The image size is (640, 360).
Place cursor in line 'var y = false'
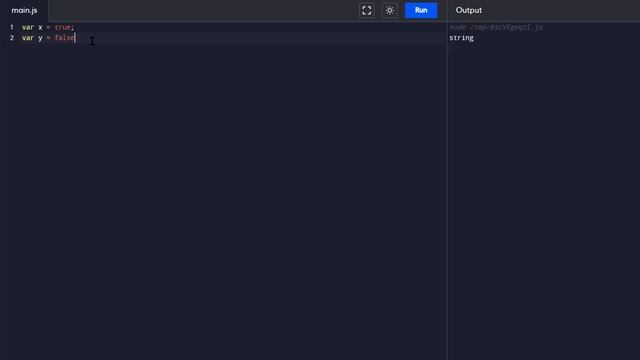pyautogui.click(x=49, y=38)
